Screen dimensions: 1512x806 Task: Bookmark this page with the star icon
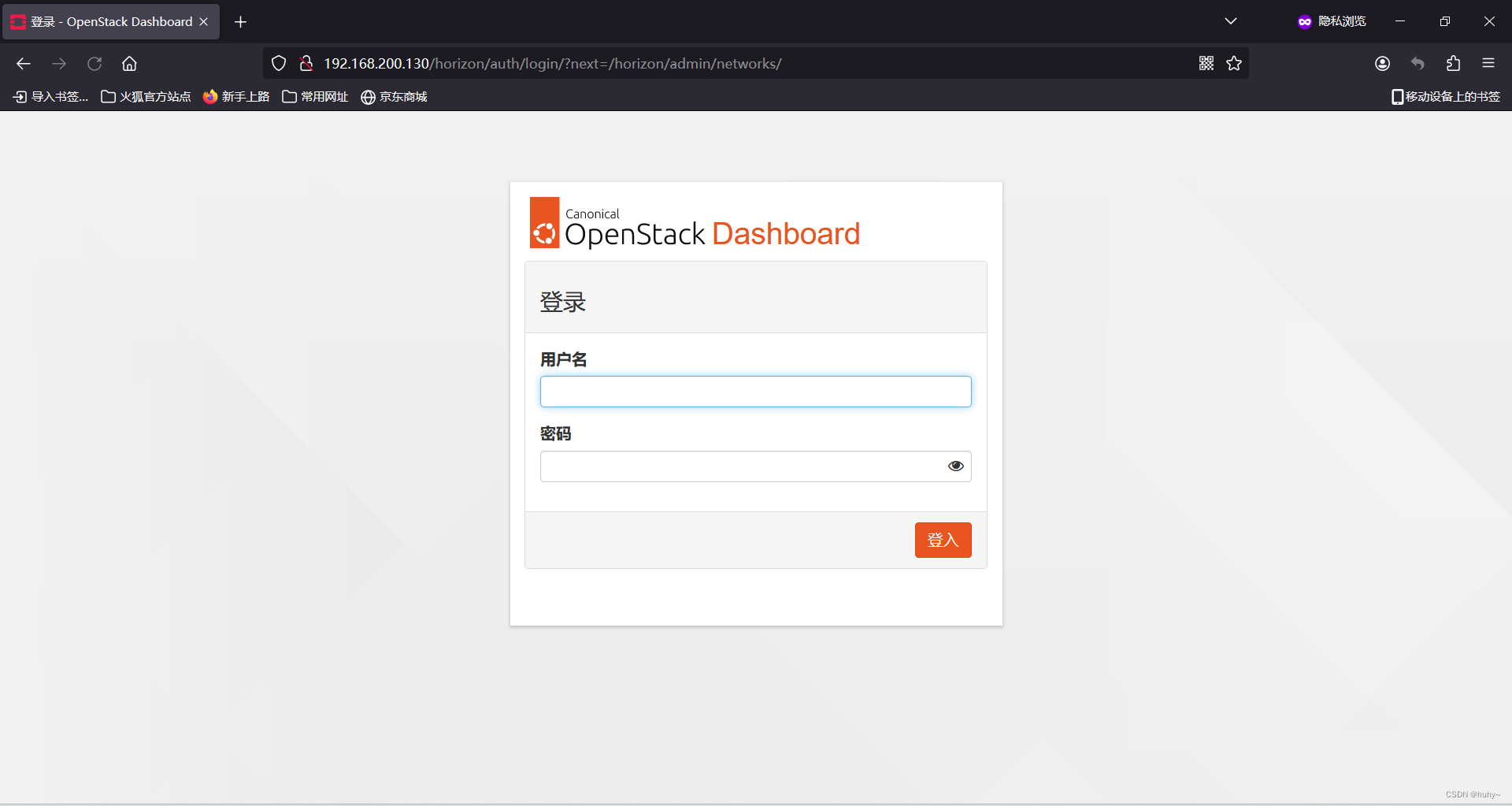[x=1234, y=63]
